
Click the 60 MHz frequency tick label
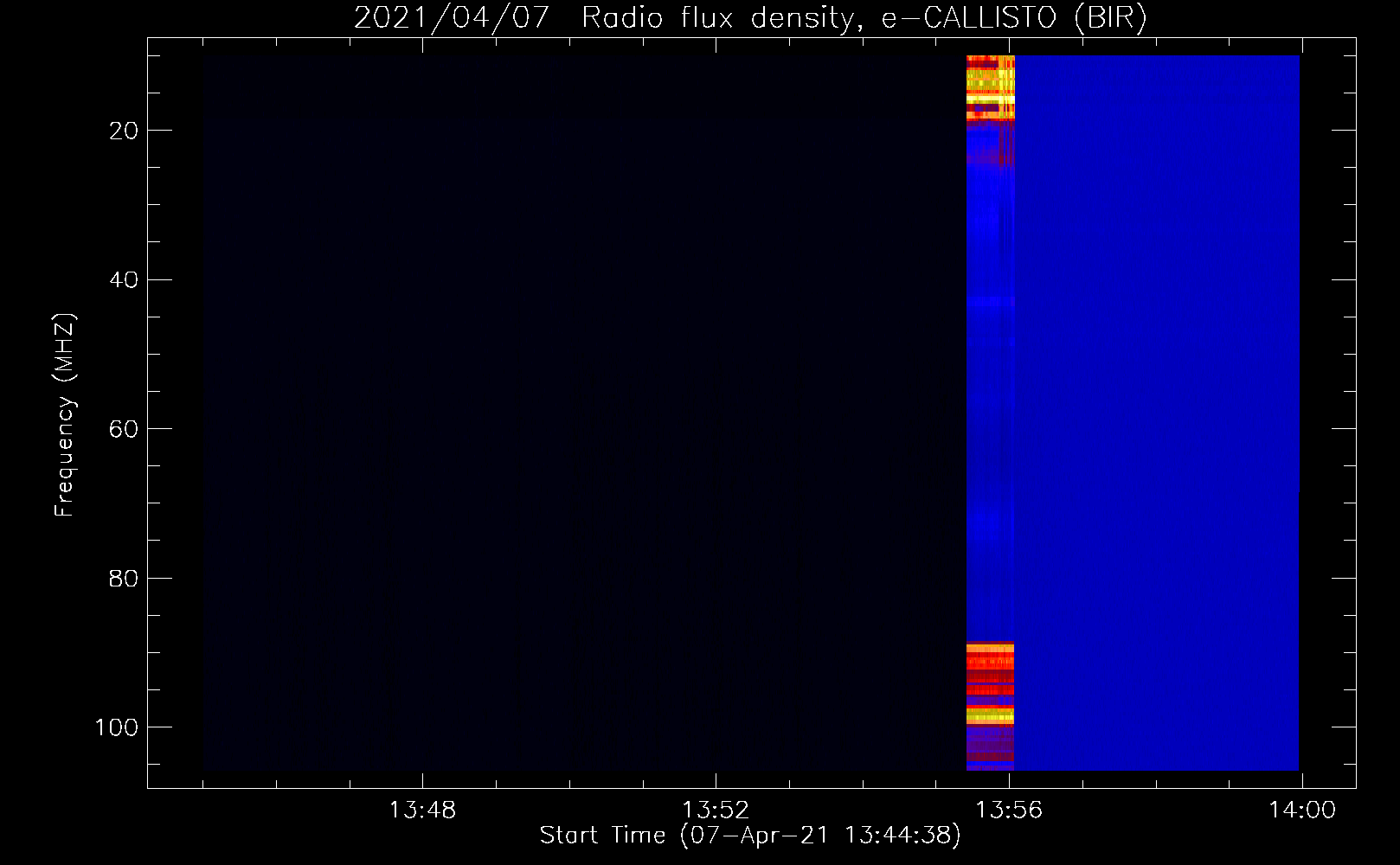pos(124,429)
